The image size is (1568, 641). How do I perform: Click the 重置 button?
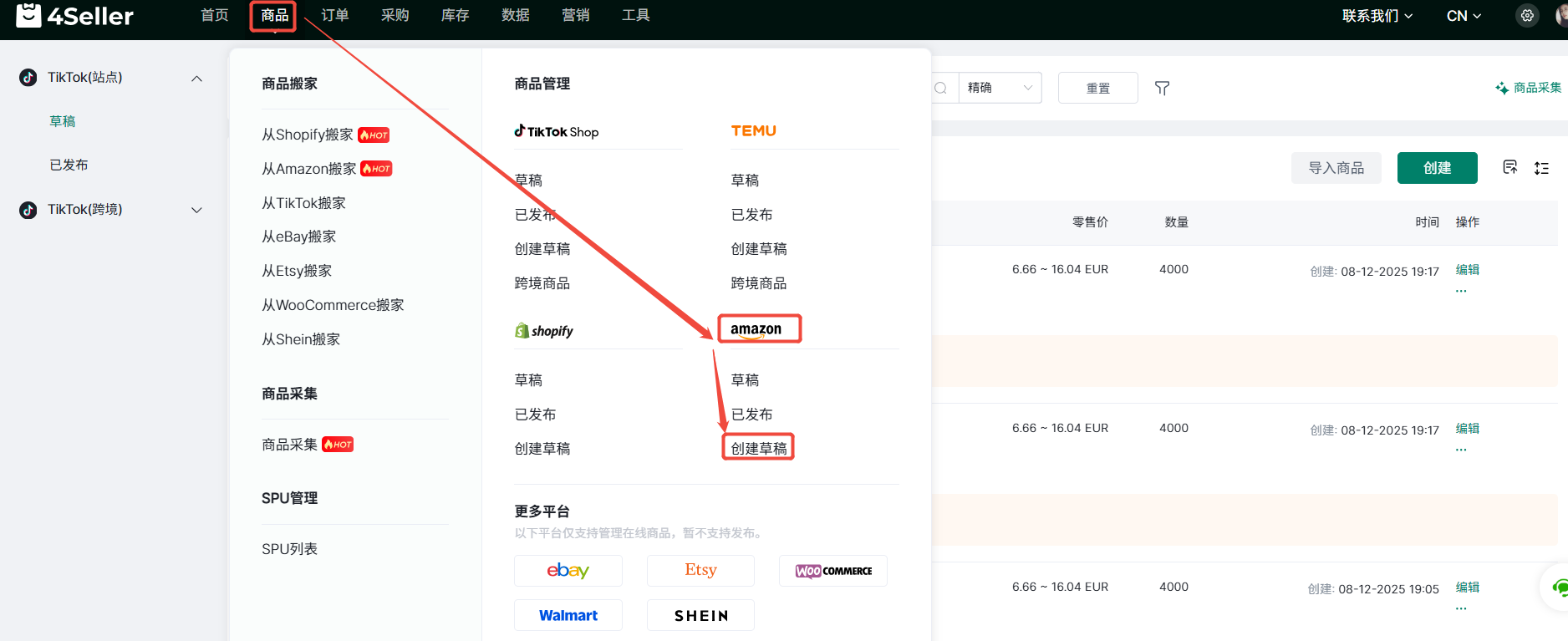(x=1098, y=88)
